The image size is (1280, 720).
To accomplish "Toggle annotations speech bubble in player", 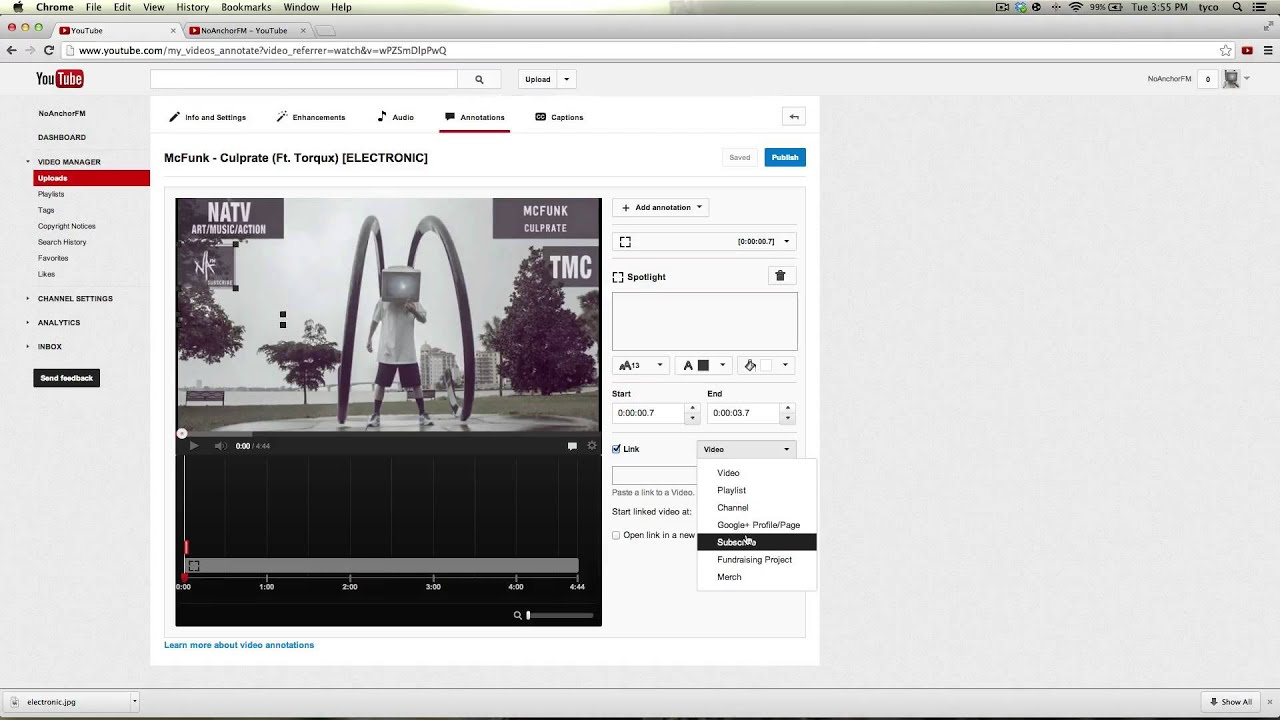I will [x=572, y=446].
